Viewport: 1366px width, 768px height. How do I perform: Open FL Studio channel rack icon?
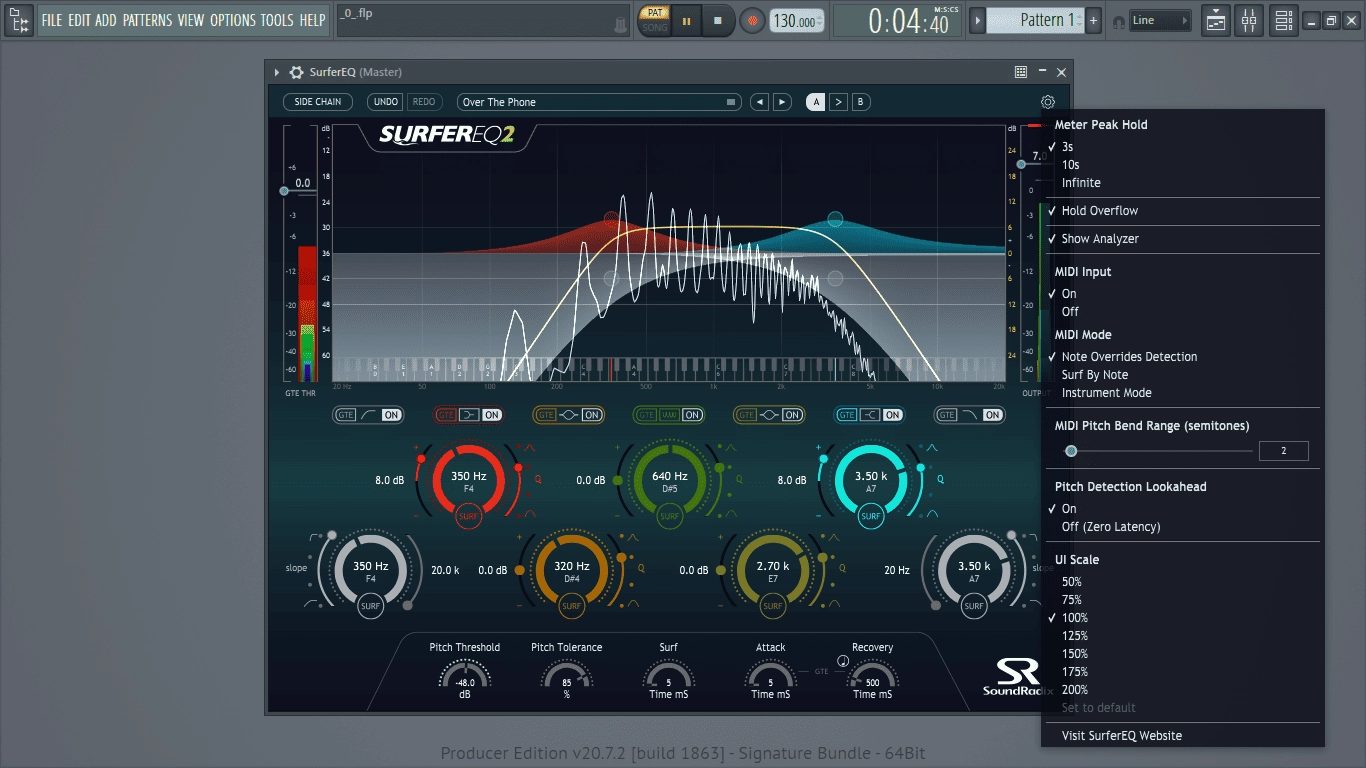pos(1283,20)
